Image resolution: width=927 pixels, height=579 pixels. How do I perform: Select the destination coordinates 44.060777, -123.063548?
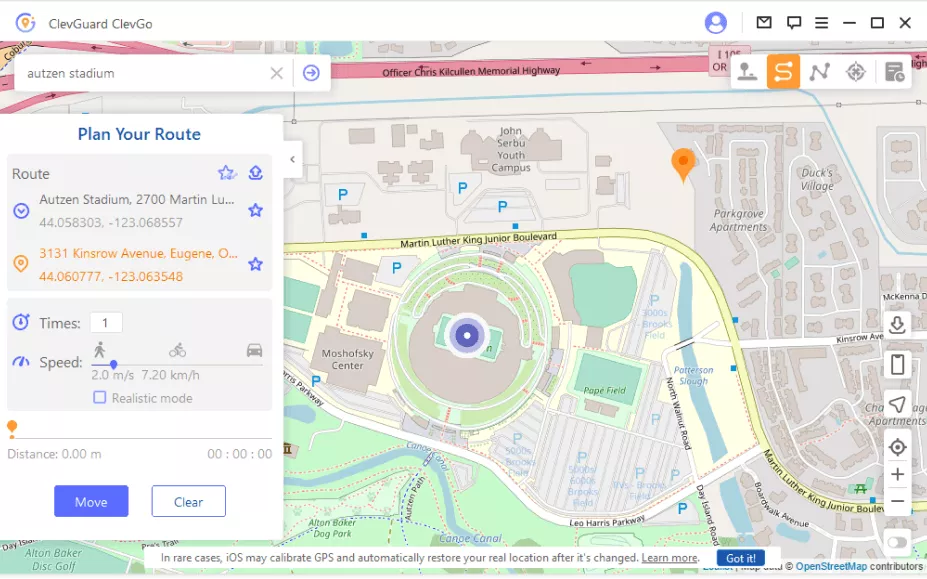point(111,276)
